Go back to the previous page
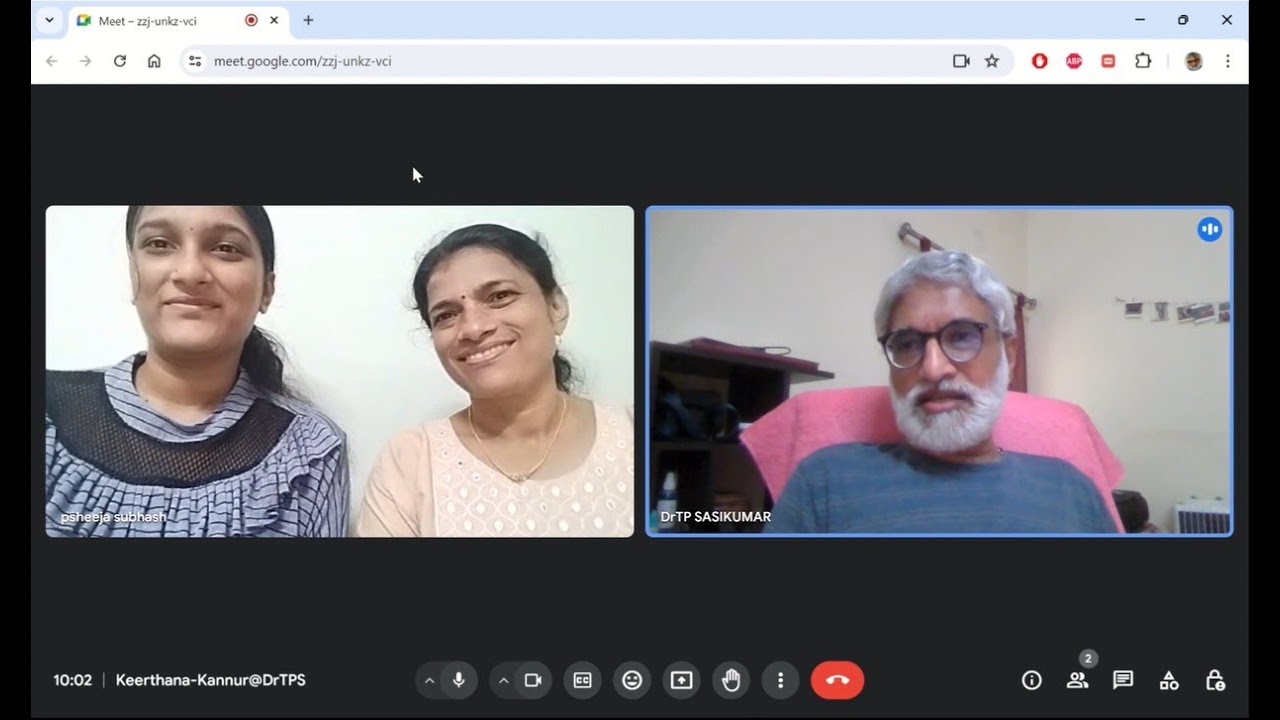The image size is (1280, 720). click(x=52, y=61)
